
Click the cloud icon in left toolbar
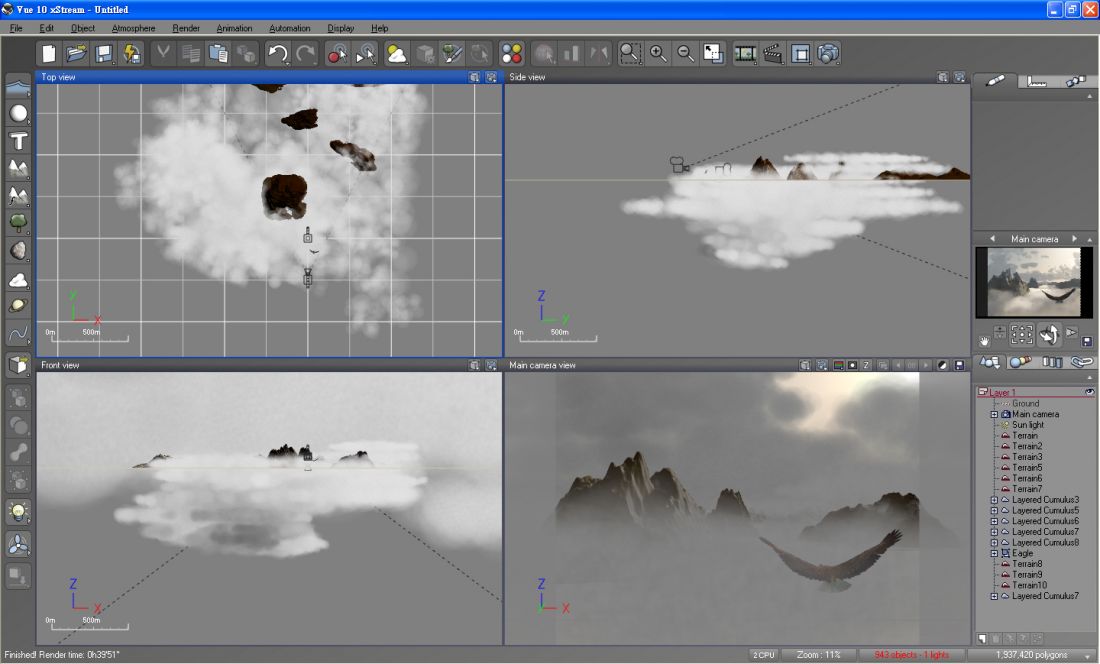point(18,279)
